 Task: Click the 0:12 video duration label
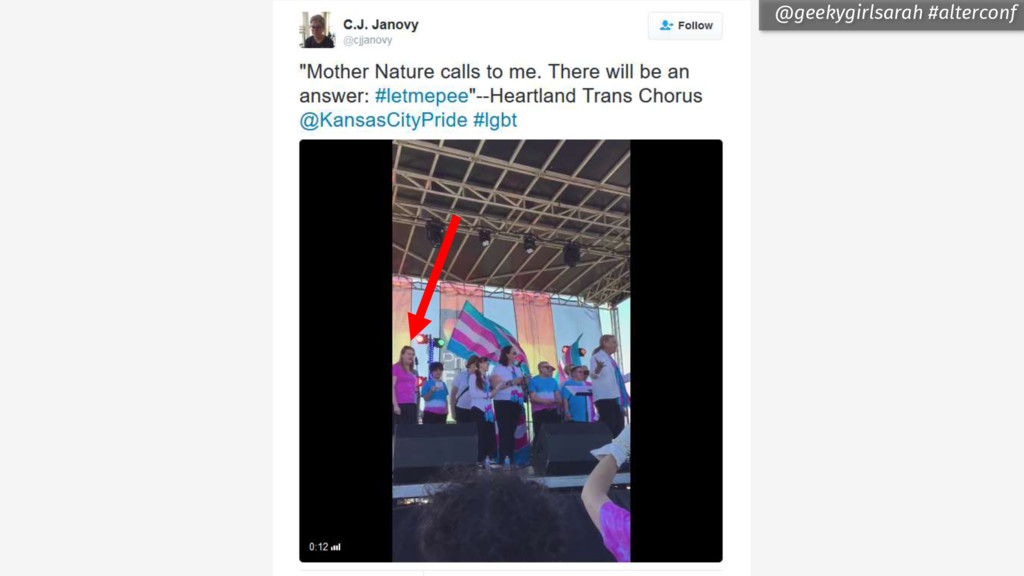318,547
